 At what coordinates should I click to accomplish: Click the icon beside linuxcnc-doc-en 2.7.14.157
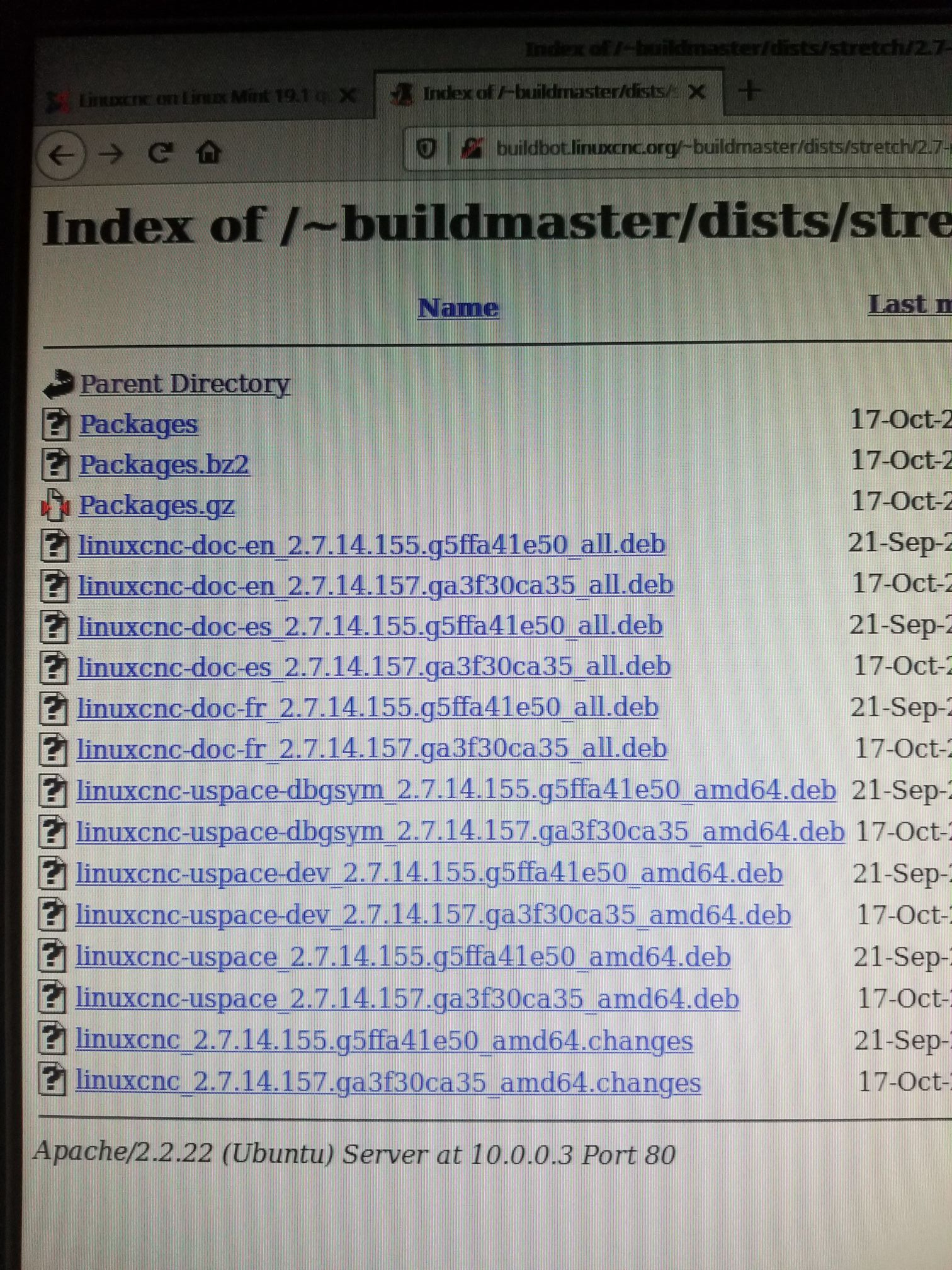[54, 586]
